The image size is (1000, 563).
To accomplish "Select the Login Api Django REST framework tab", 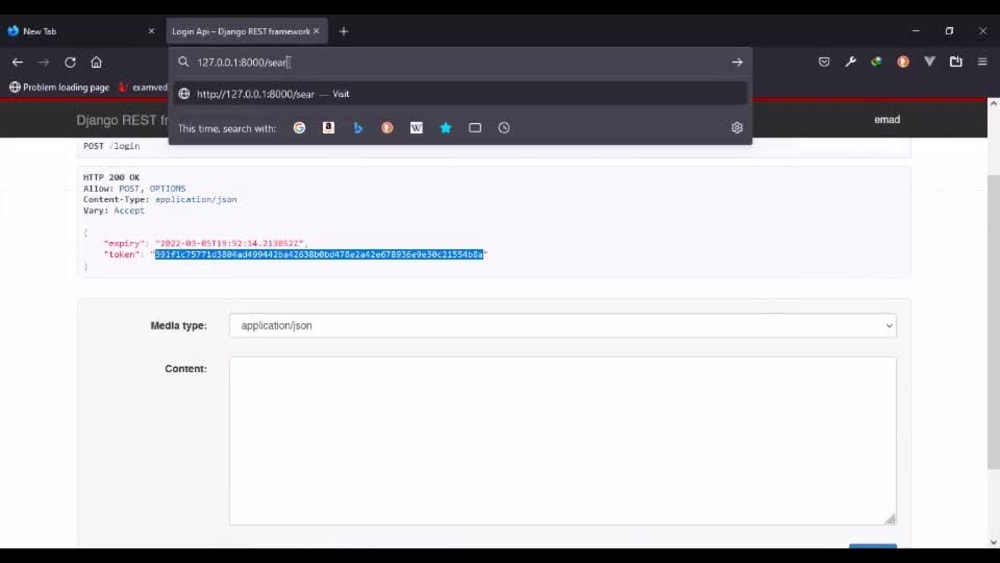I will 247,31.
